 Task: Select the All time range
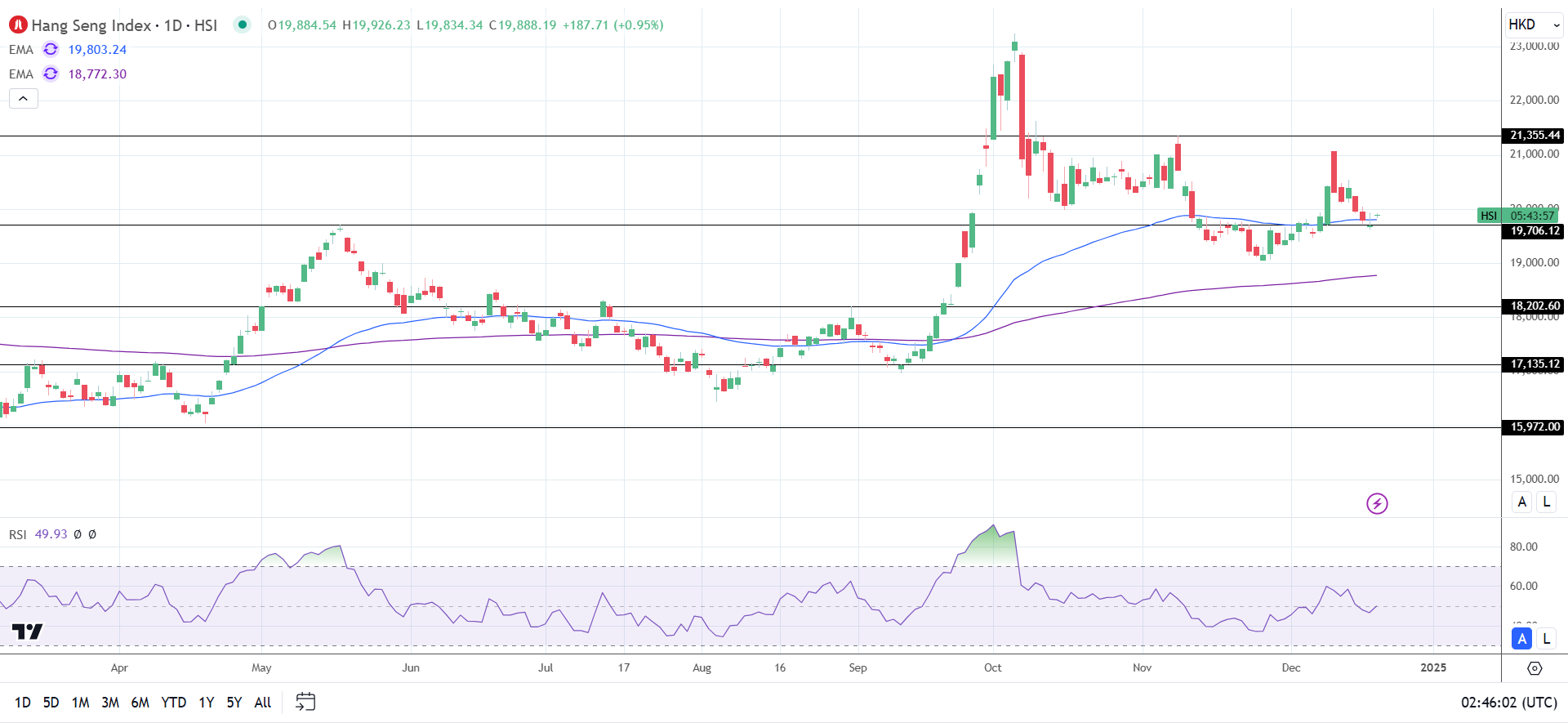click(x=262, y=703)
